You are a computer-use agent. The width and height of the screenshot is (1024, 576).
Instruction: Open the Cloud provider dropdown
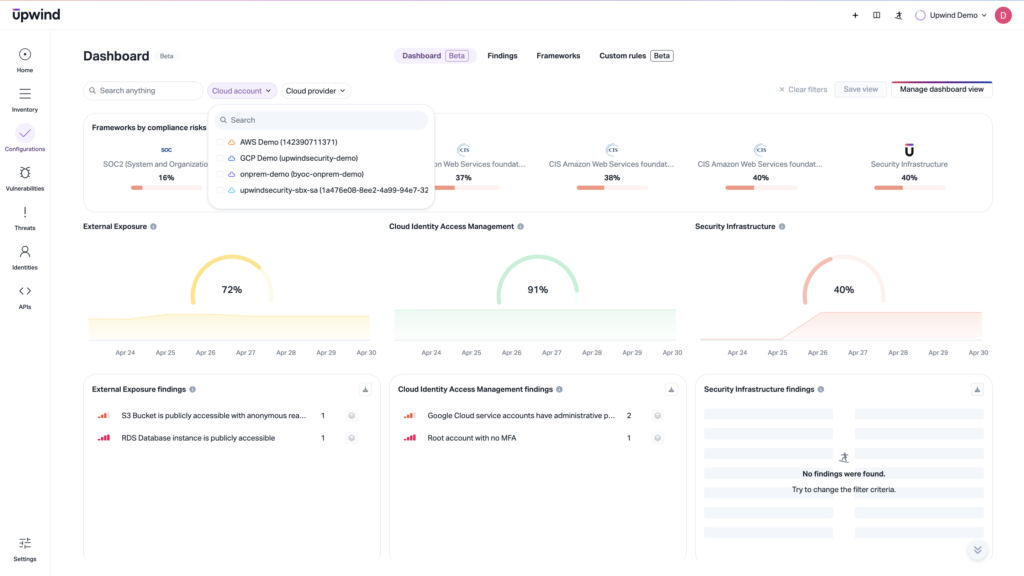tap(316, 90)
